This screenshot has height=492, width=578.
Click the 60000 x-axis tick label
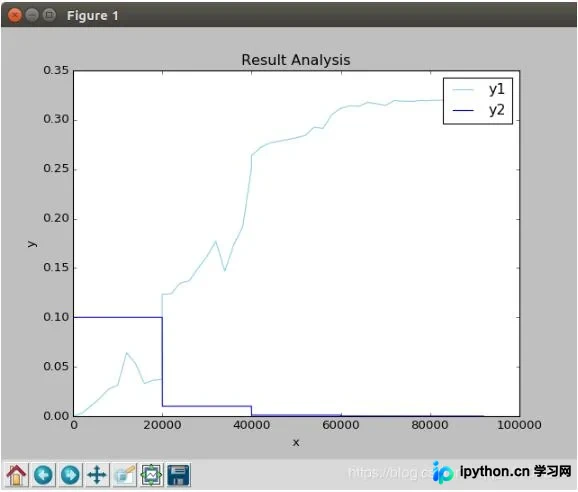pos(341,425)
